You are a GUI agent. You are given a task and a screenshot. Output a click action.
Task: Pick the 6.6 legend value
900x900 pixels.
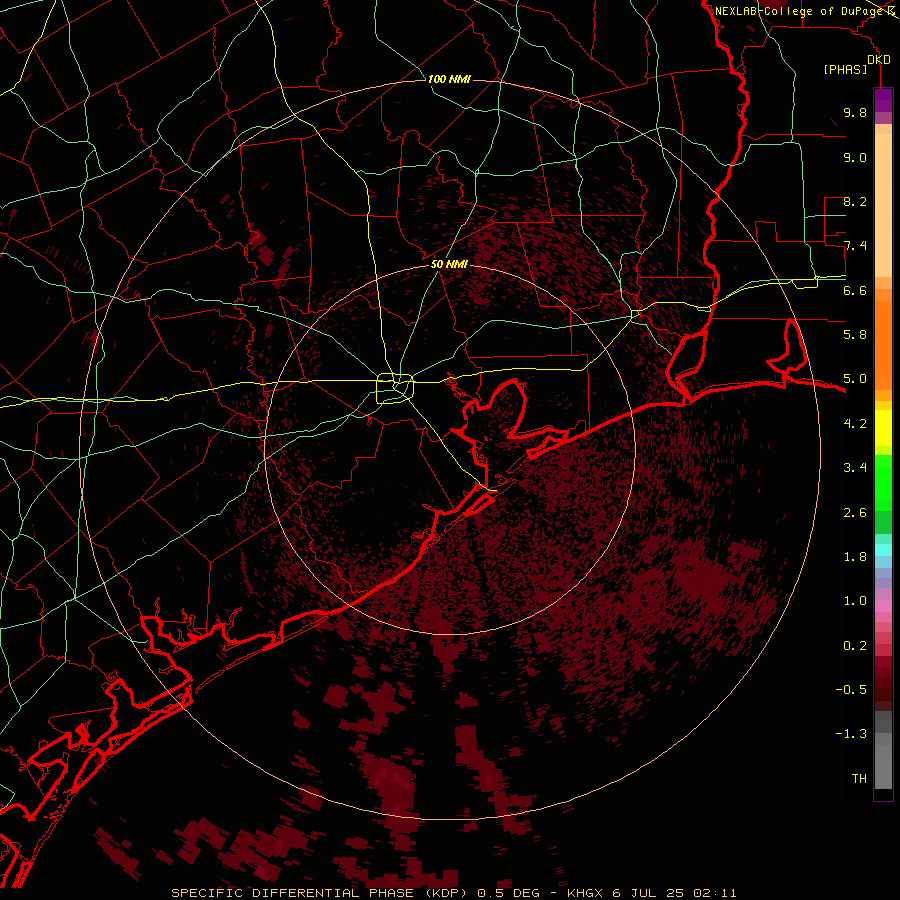tap(855, 290)
